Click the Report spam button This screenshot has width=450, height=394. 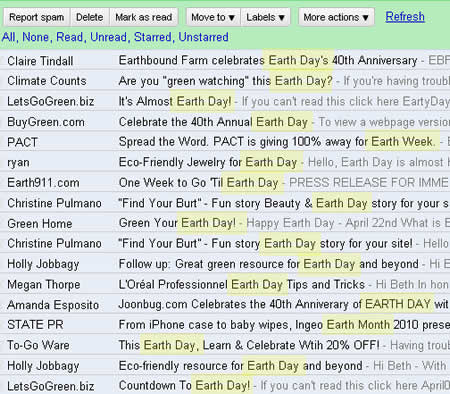(x=36, y=17)
